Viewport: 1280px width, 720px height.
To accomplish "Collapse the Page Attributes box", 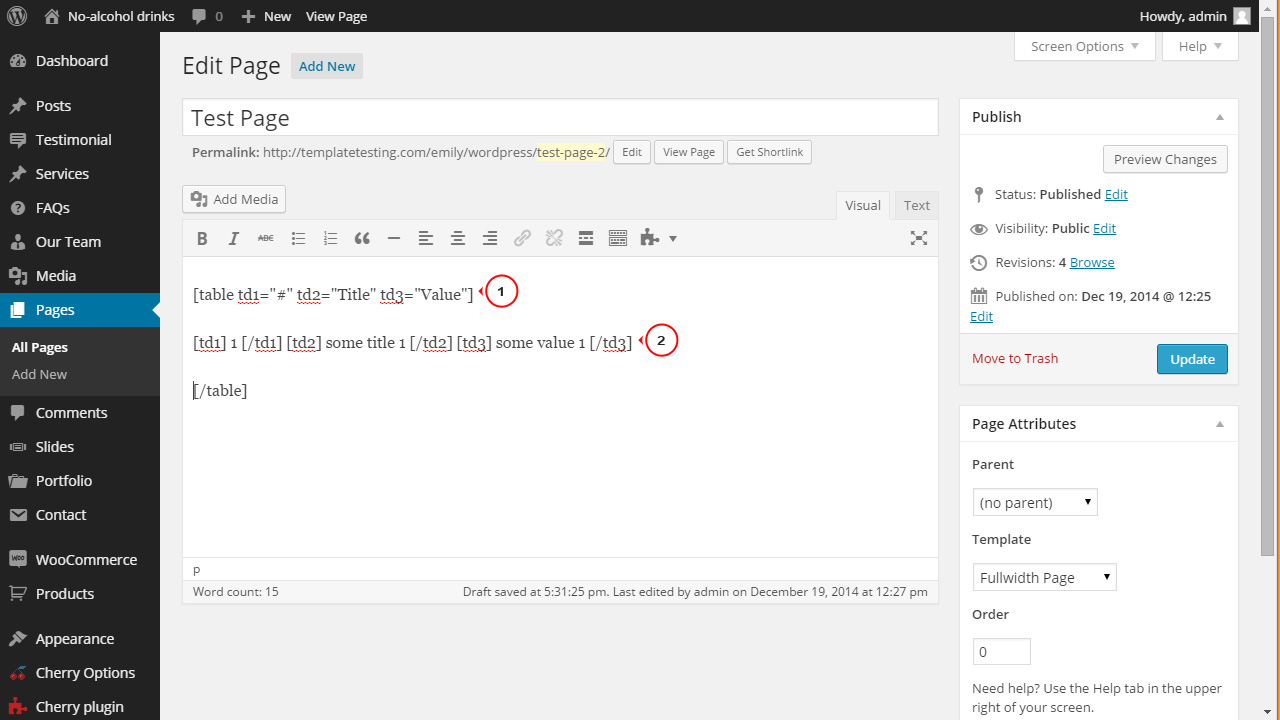I will (1220, 424).
